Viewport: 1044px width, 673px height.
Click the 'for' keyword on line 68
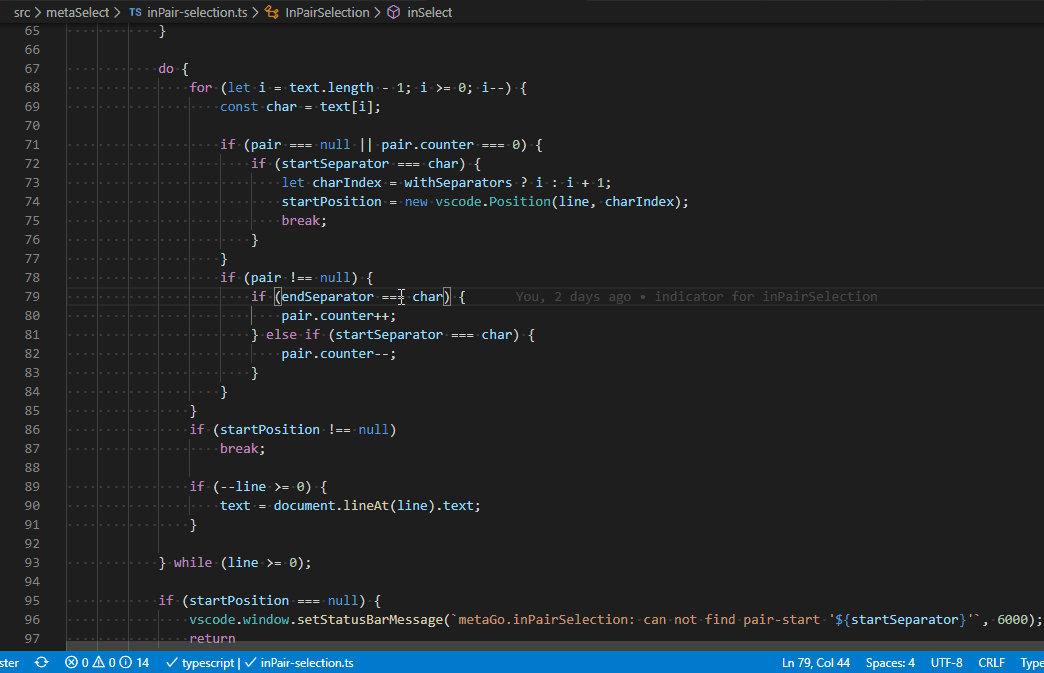click(x=200, y=87)
